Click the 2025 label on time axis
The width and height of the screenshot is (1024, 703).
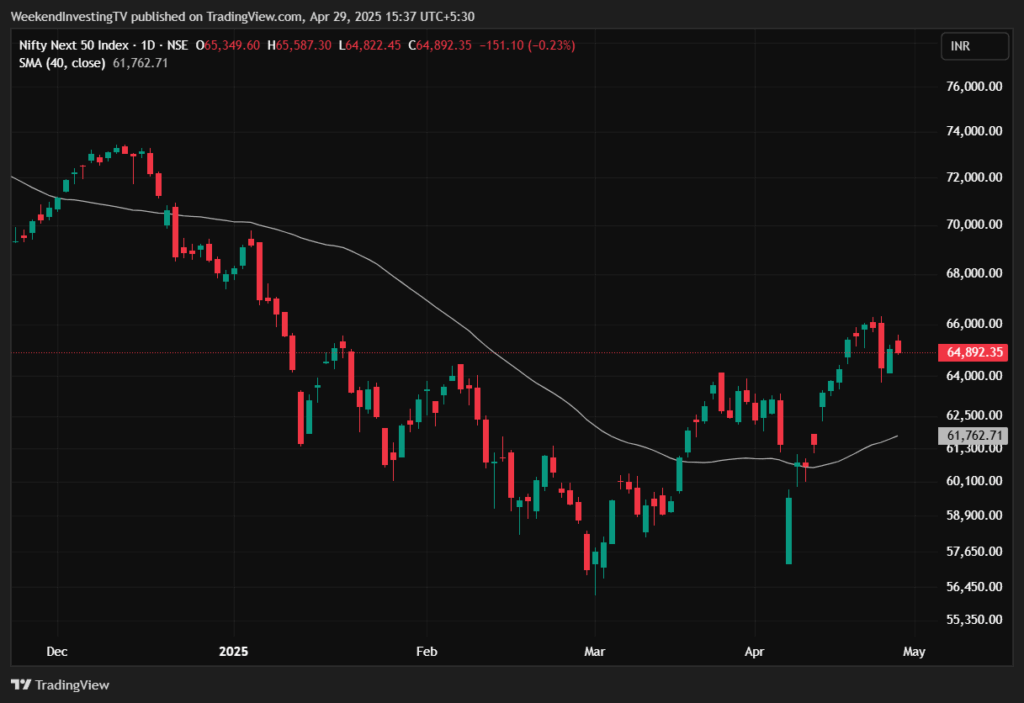click(233, 651)
